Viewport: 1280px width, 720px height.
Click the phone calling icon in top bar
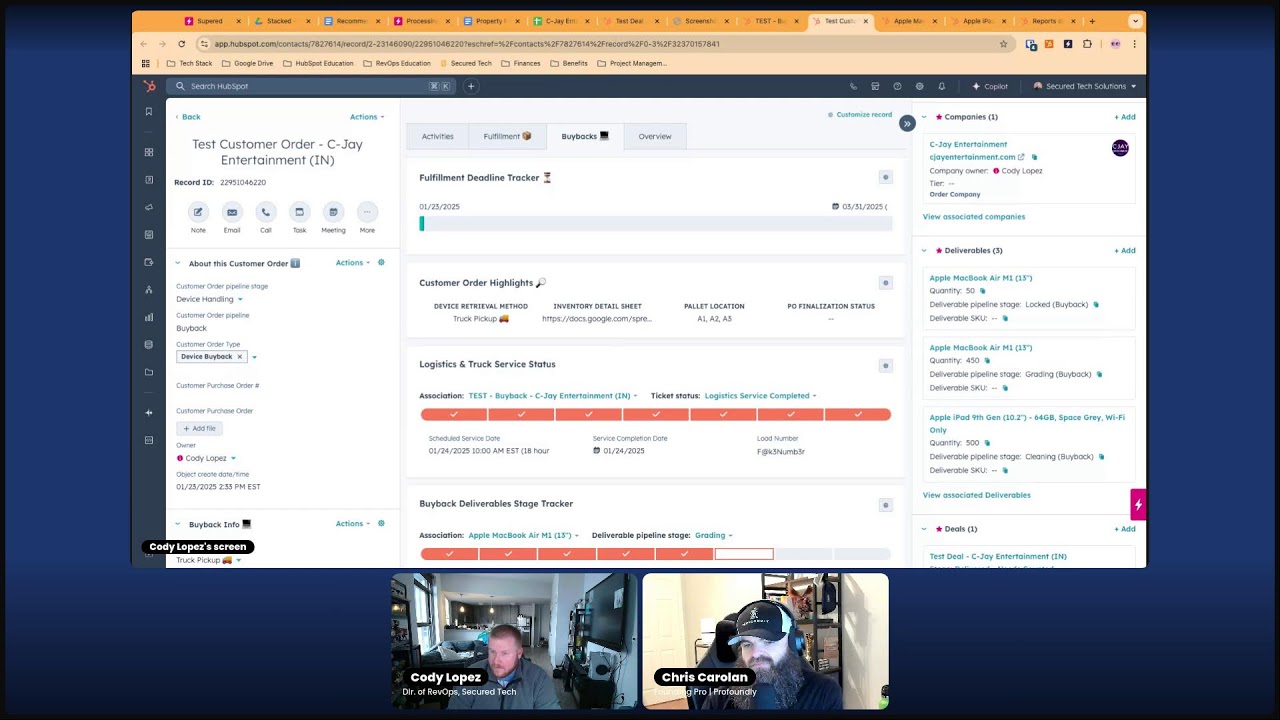tap(853, 86)
